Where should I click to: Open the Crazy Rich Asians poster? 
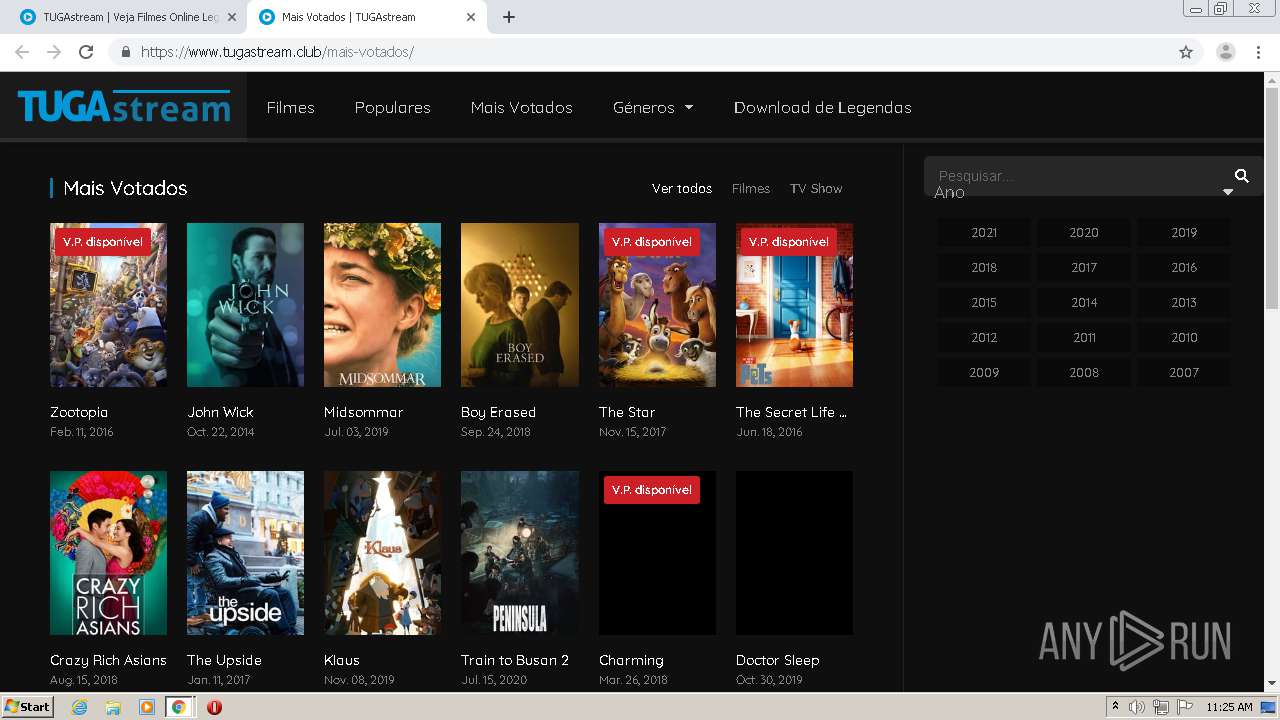[x=108, y=553]
